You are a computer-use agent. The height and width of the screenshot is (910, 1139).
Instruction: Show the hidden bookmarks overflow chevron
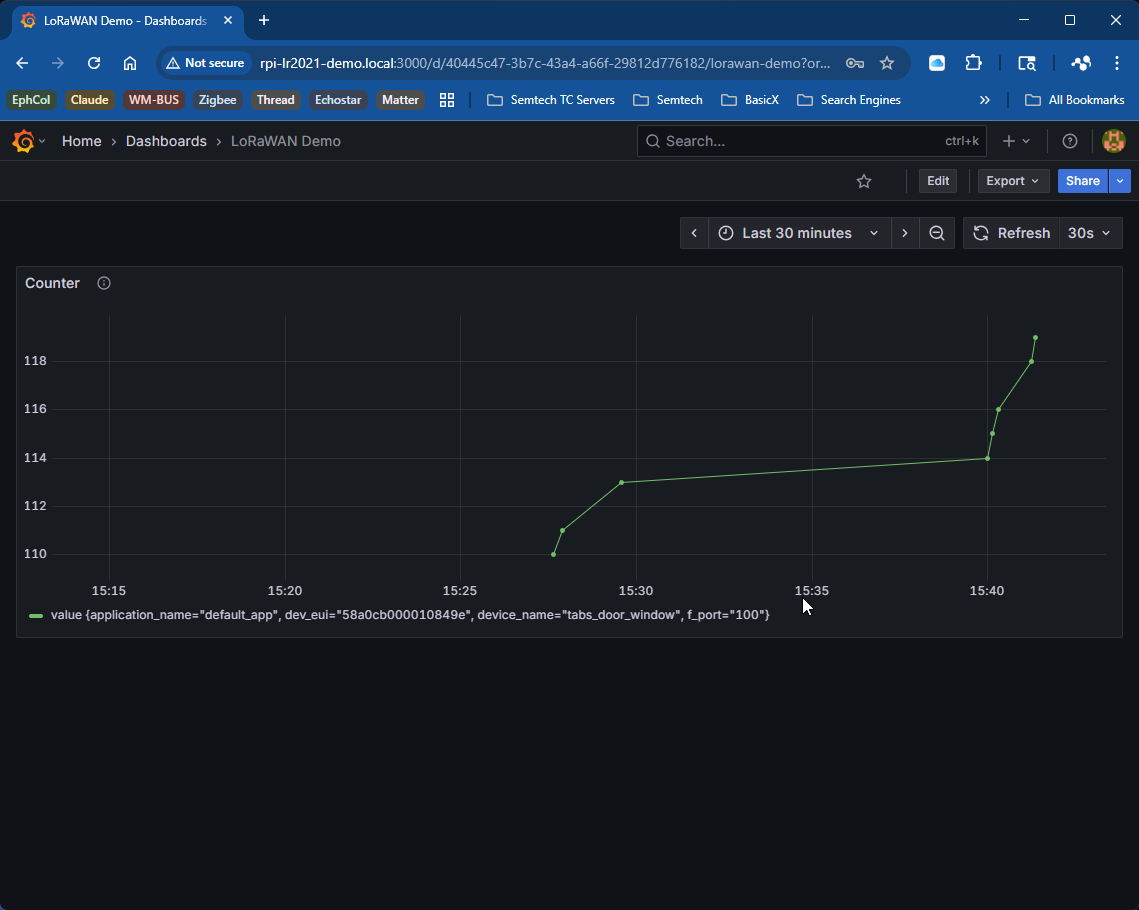[984, 100]
